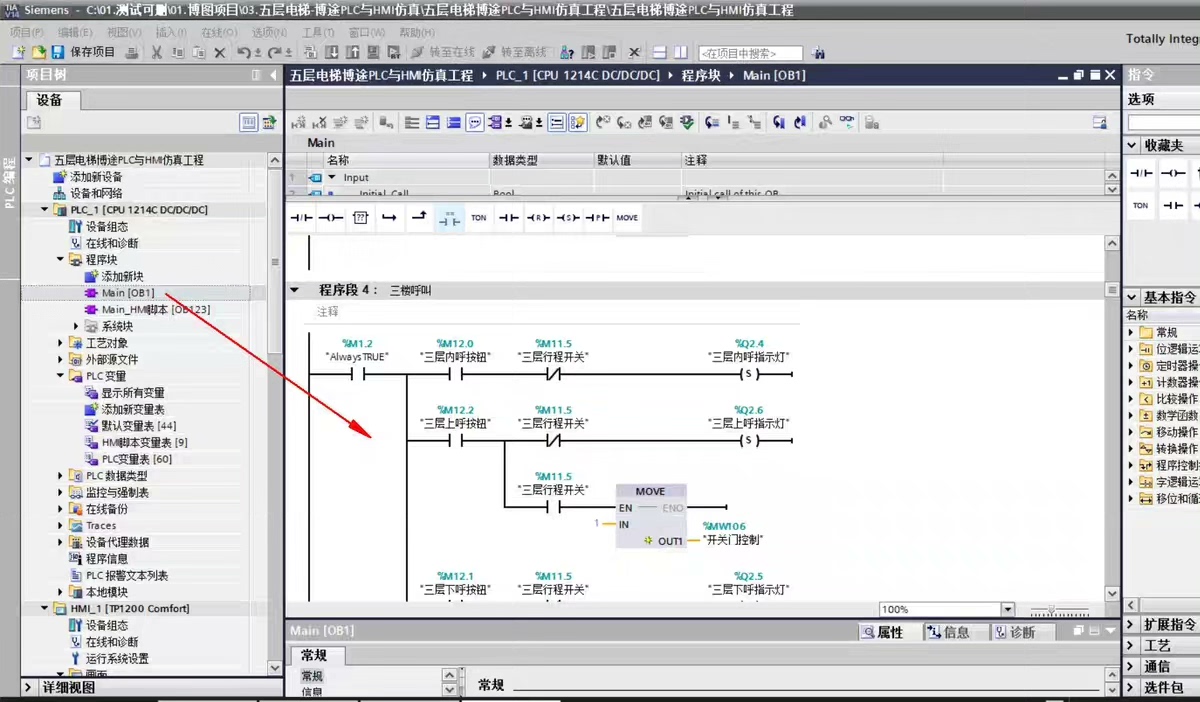Click the new project icon in main toolbar
Image resolution: width=1200 pixels, height=702 pixels.
coord(19,52)
